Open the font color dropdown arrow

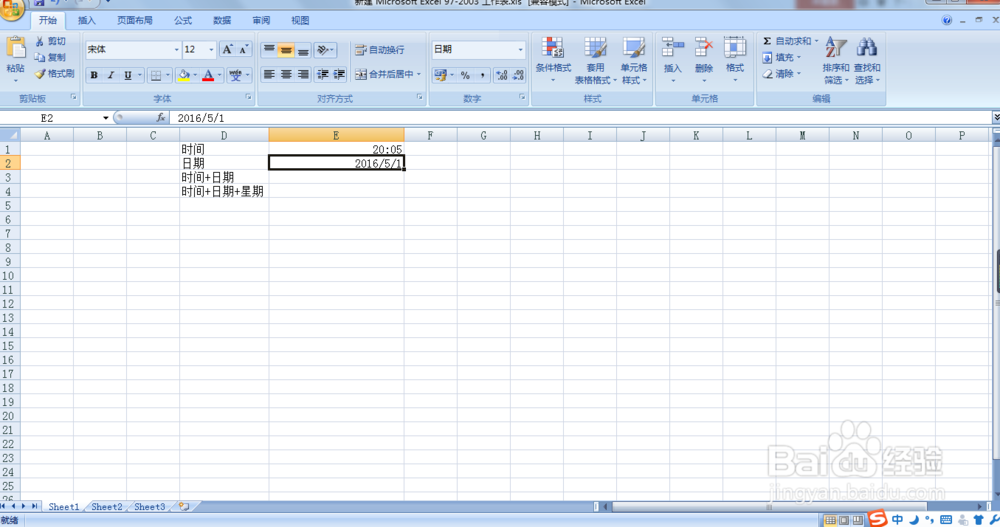219,75
